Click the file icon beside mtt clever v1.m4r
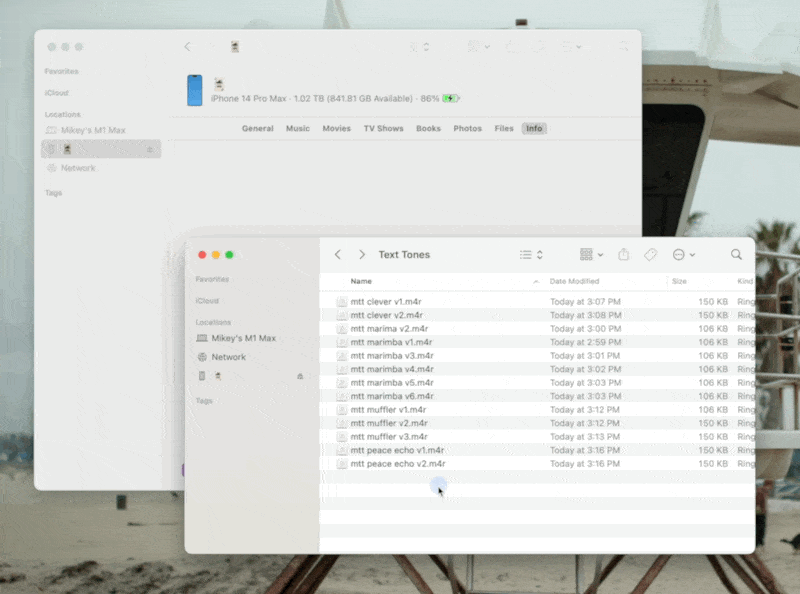This screenshot has height=594, width=800. pyautogui.click(x=342, y=302)
